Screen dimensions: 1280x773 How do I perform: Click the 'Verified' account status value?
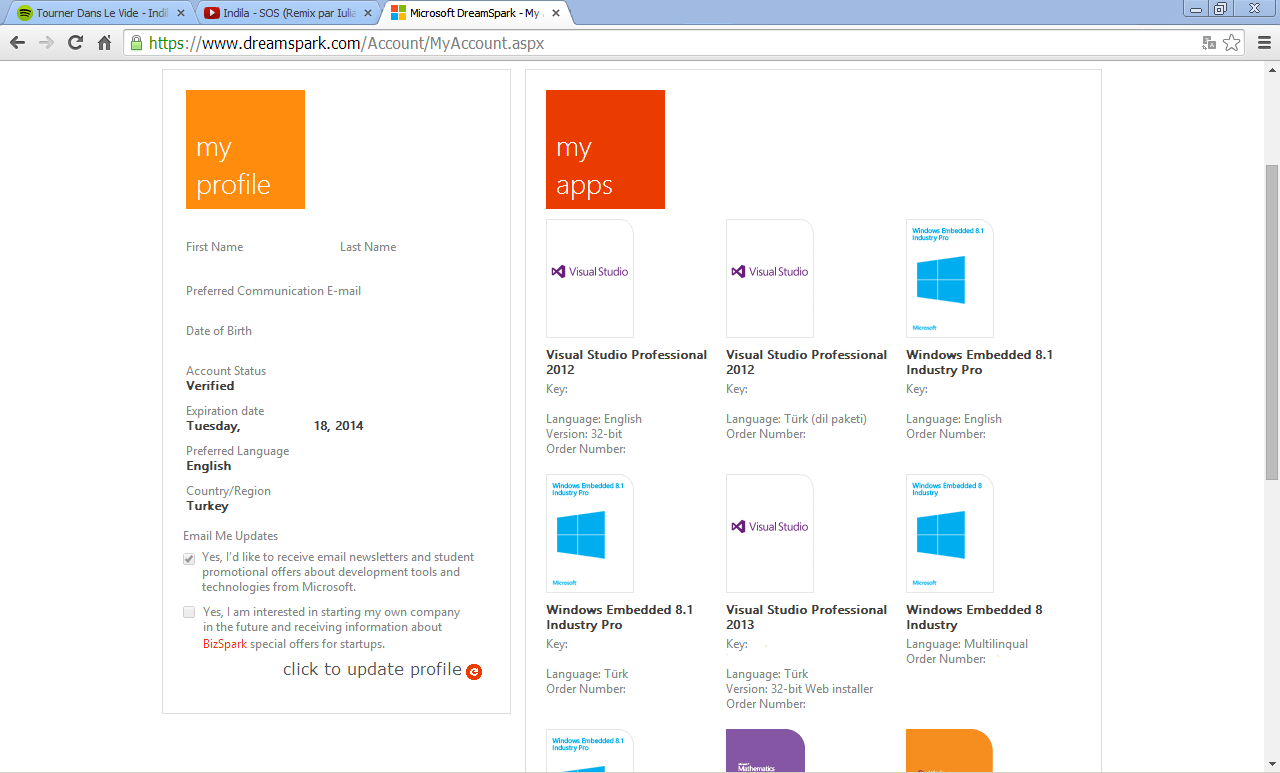coord(210,386)
